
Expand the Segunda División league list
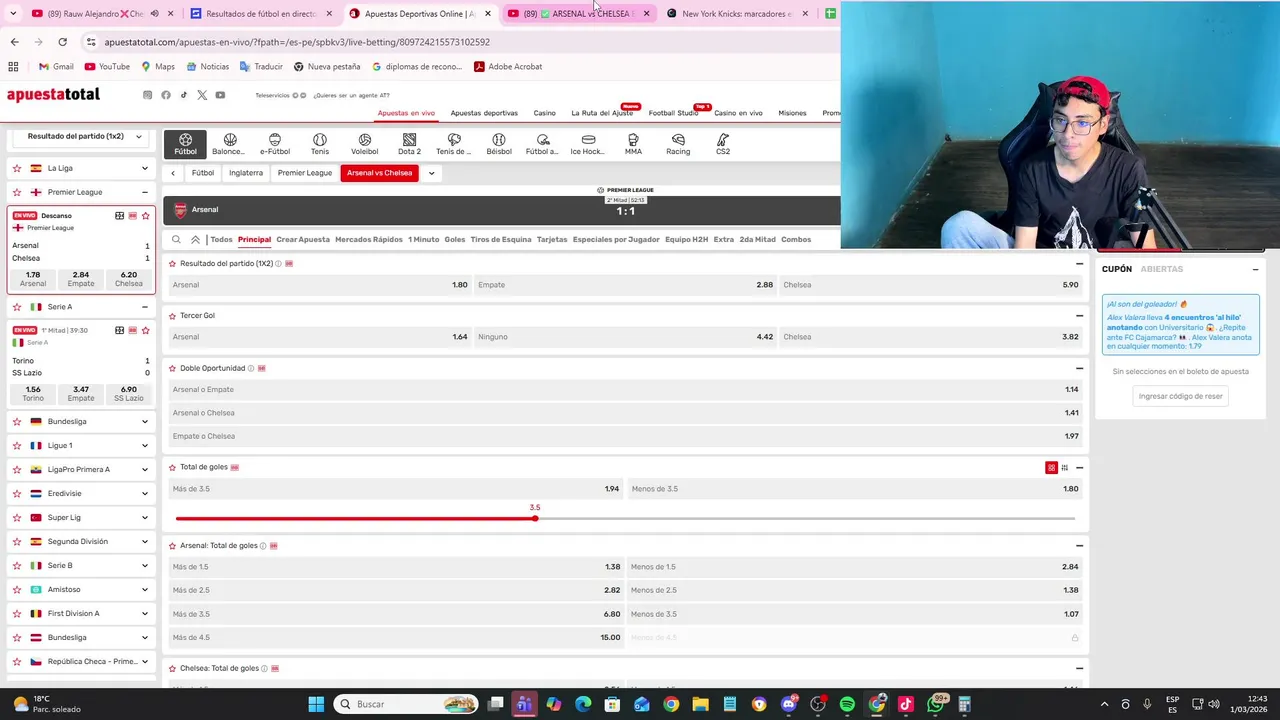[x=144, y=542]
